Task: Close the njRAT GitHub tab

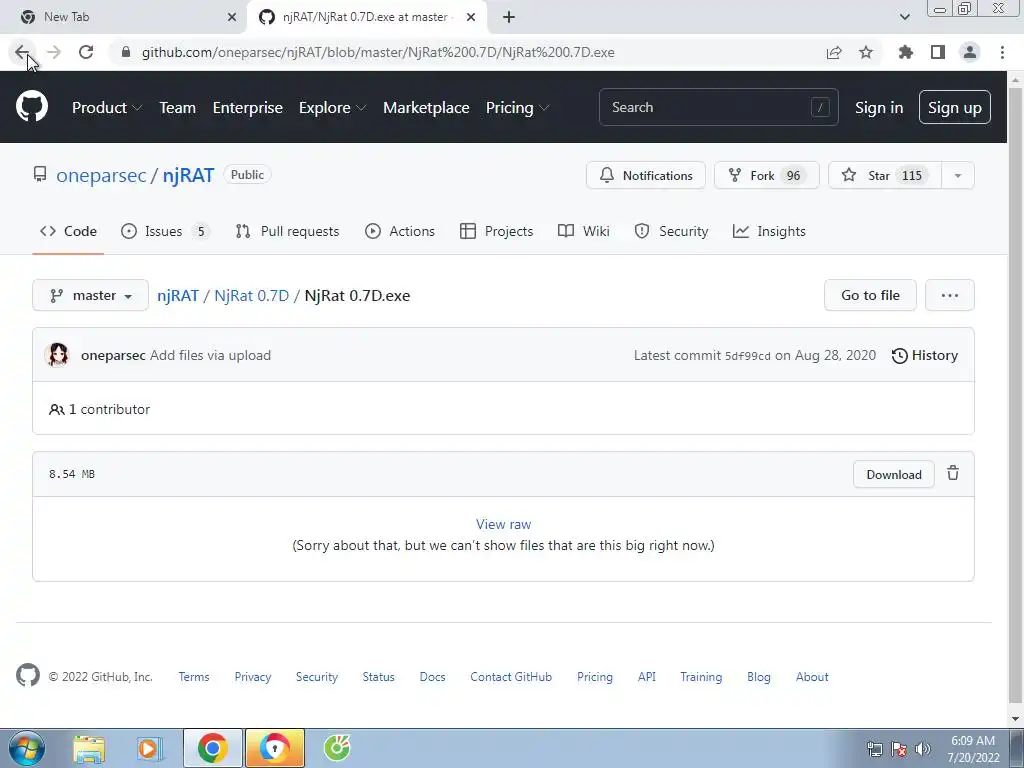Action: 471,17
